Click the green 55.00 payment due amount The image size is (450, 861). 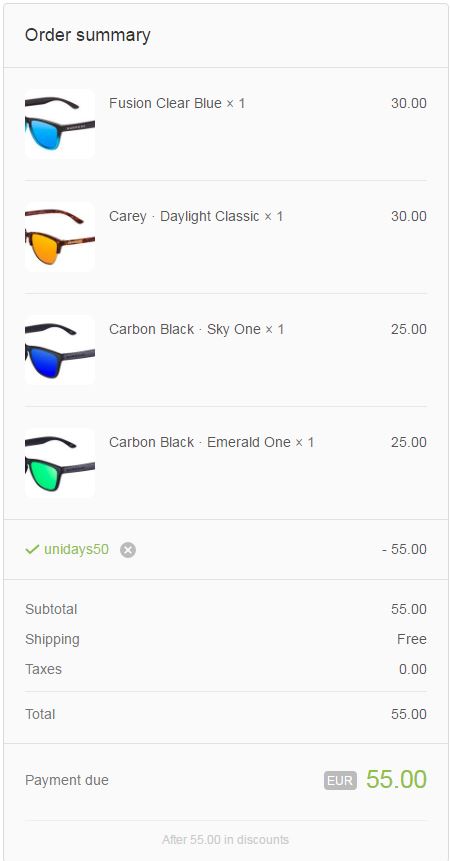[x=396, y=780]
